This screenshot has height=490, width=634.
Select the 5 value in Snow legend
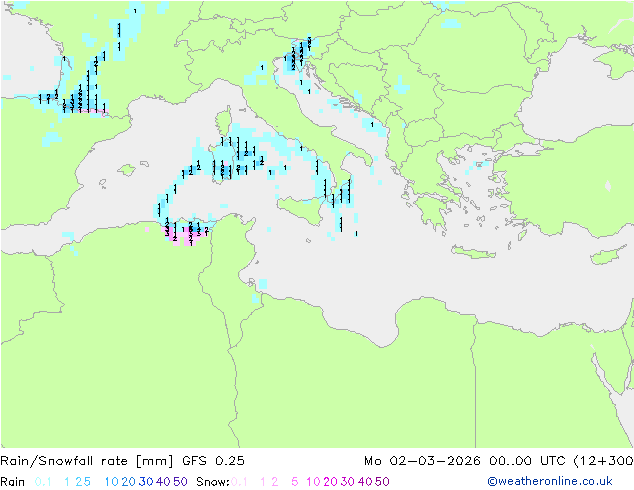(x=295, y=482)
